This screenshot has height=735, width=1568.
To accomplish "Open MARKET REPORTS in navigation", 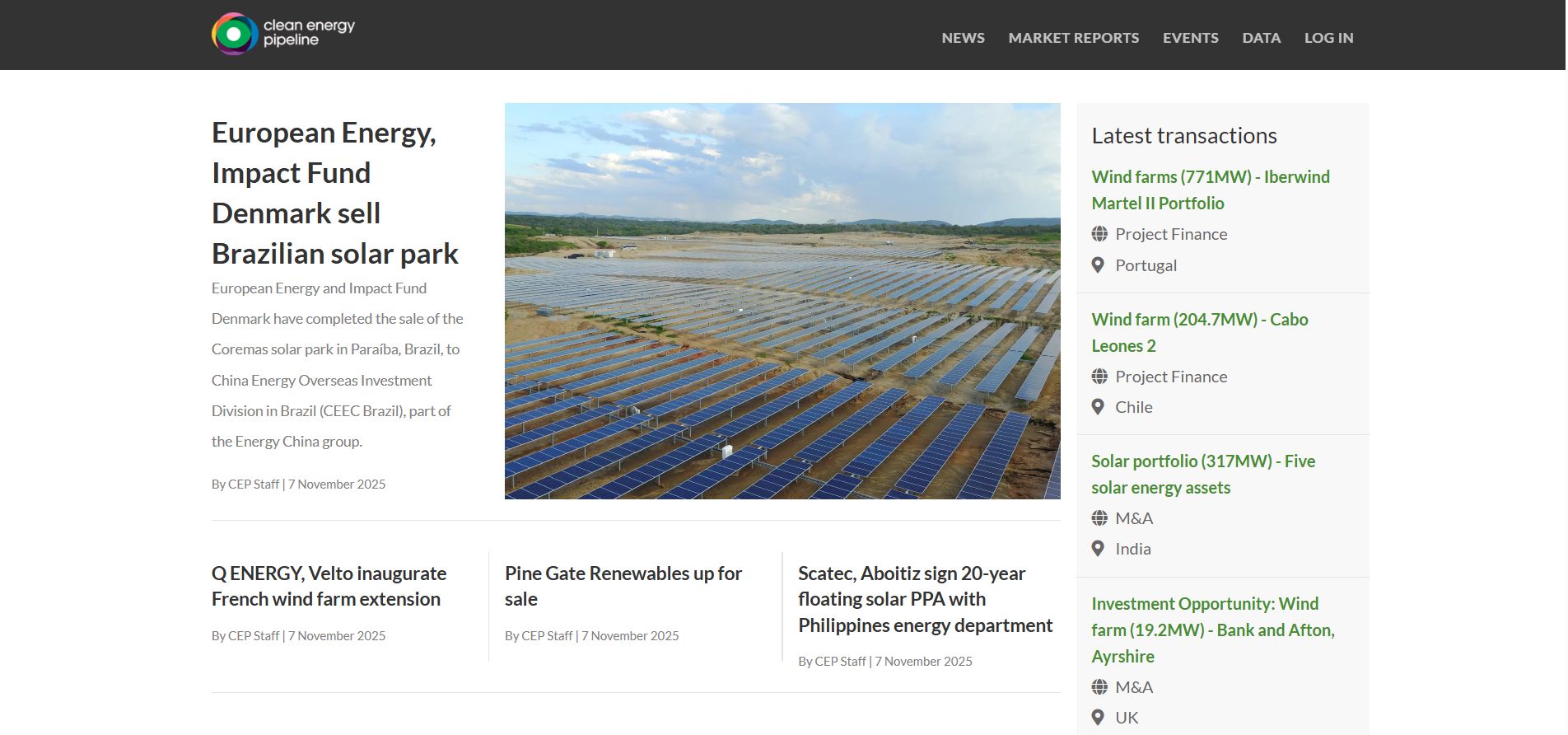I will [1073, 38].
